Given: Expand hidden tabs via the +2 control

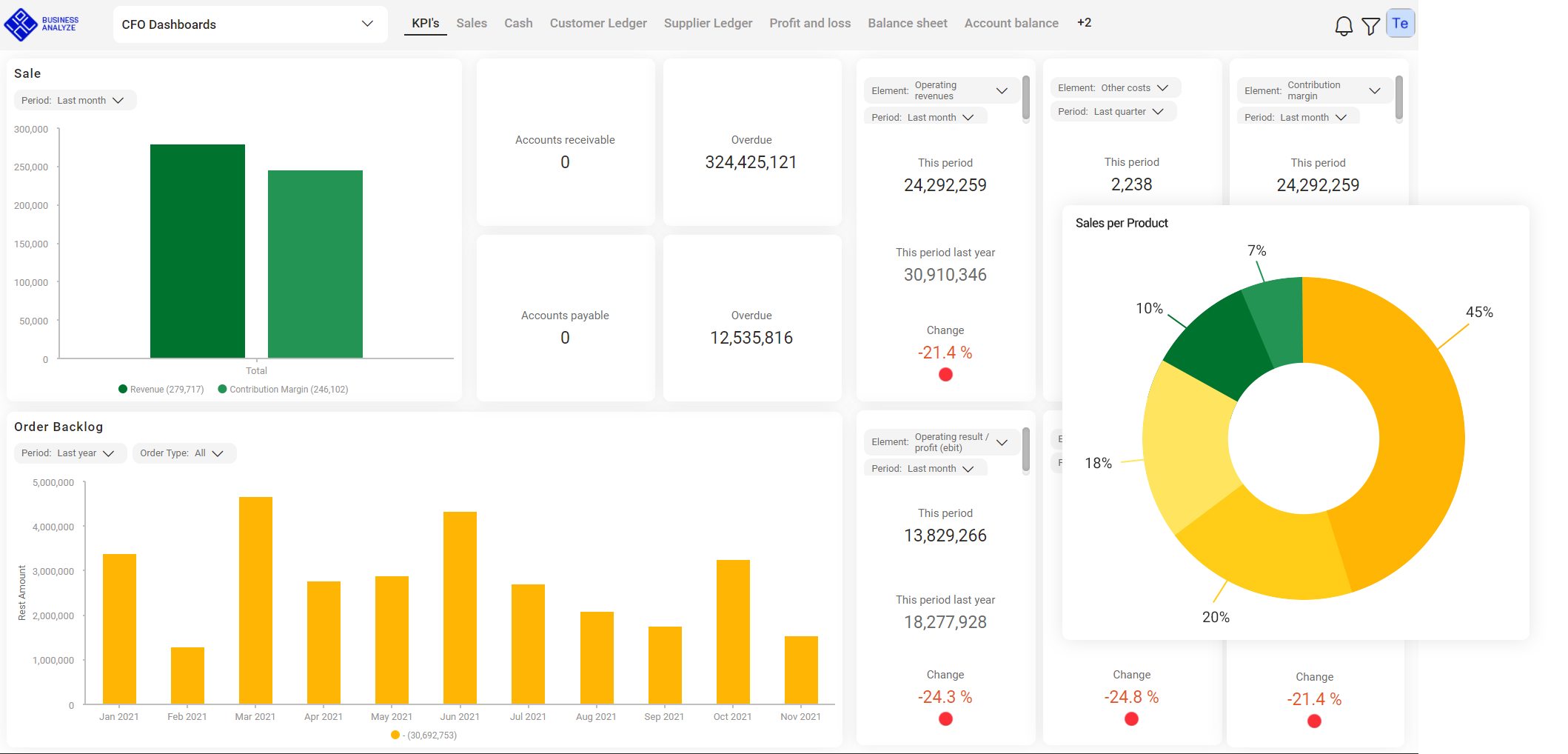Looking at the screenshot, I should (1084, 23).
